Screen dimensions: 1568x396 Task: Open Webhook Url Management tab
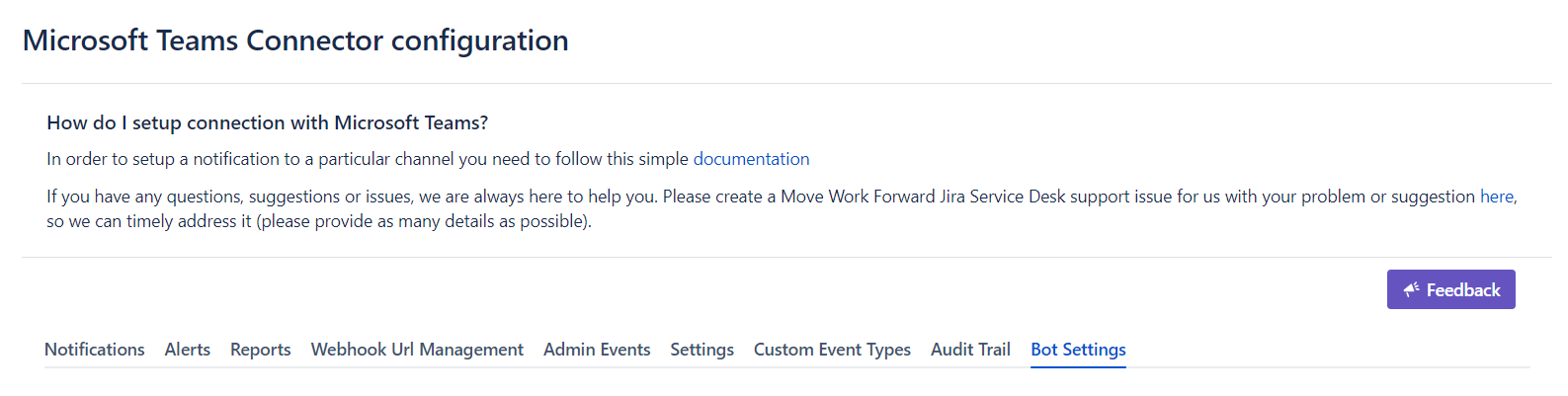pos(417,350)
